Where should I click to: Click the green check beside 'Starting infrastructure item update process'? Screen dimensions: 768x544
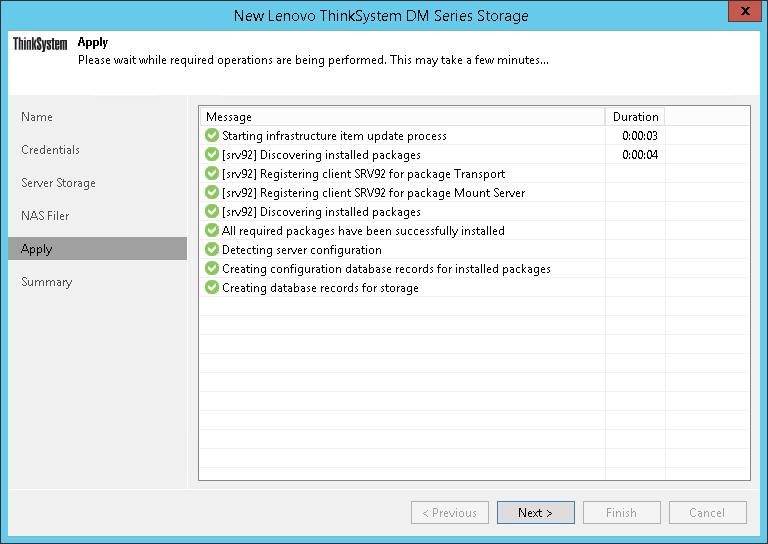[x=212, y=135]
